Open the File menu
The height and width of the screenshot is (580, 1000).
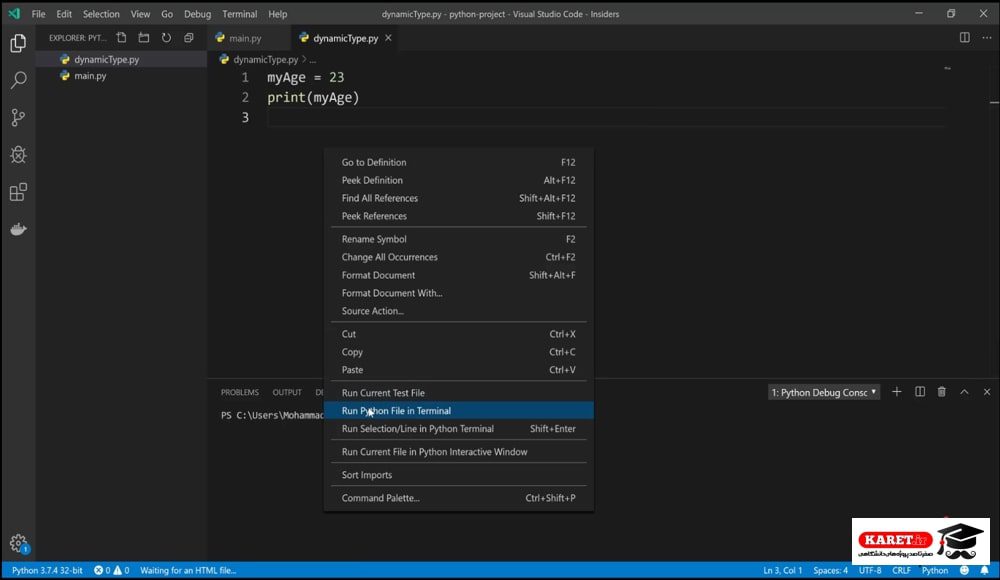pyautogui.click(x=38, y=14)
